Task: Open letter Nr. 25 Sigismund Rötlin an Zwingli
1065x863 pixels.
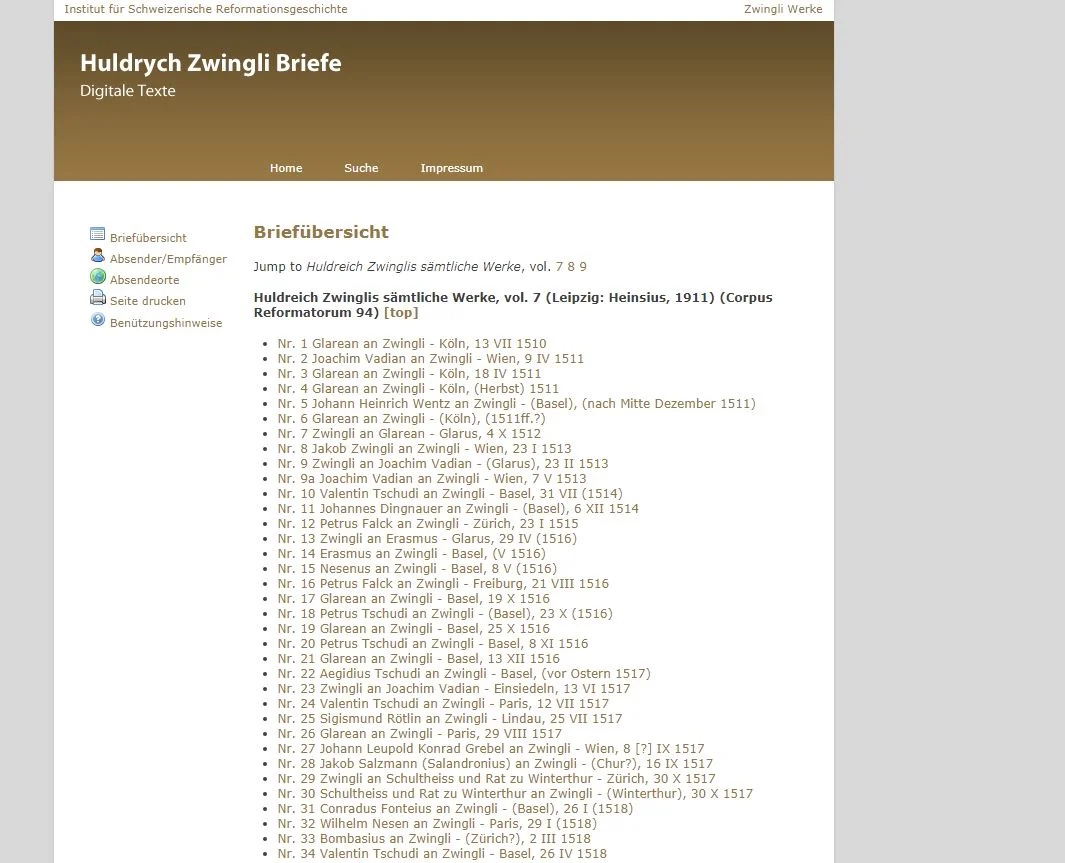Action: point(450,719)
